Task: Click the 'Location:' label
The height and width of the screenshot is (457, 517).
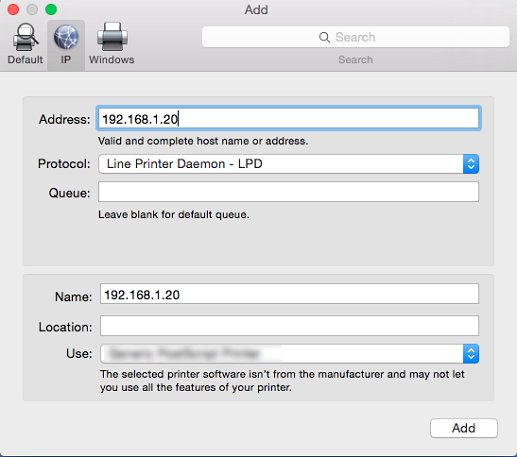Action: (65, 327)
